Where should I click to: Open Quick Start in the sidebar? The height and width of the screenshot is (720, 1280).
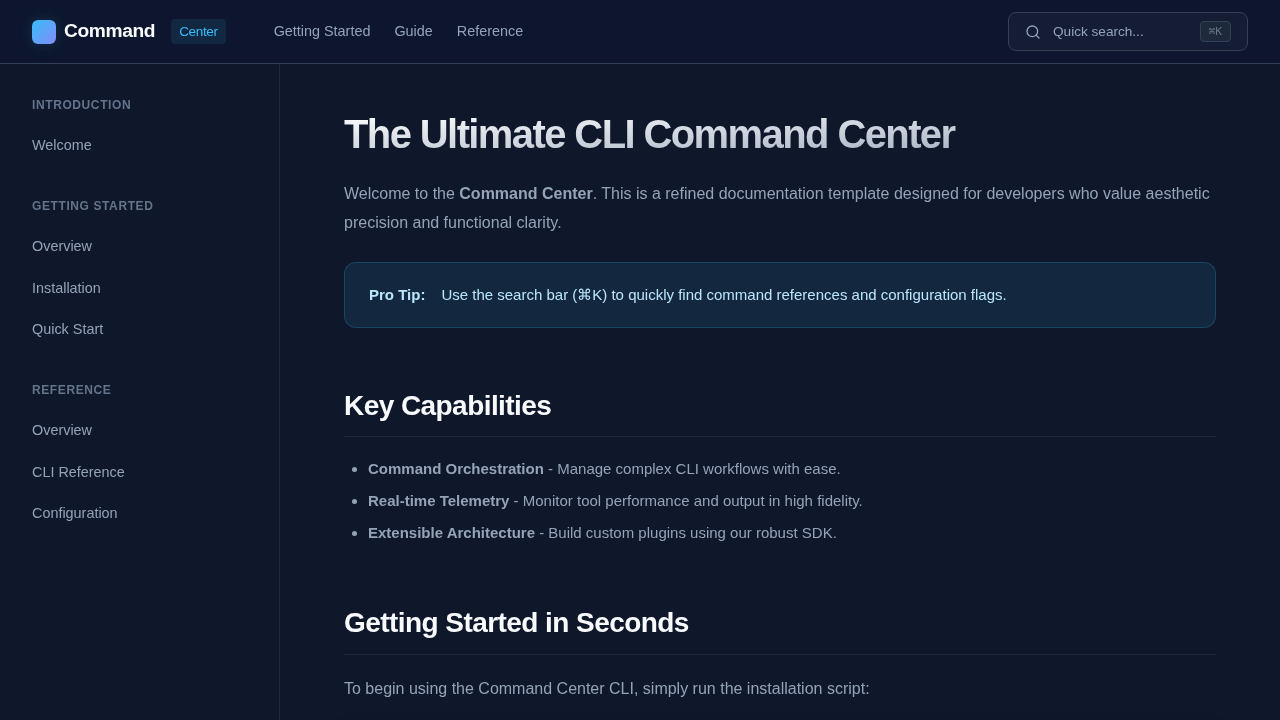pyautogui.click(x=67, y=329)
